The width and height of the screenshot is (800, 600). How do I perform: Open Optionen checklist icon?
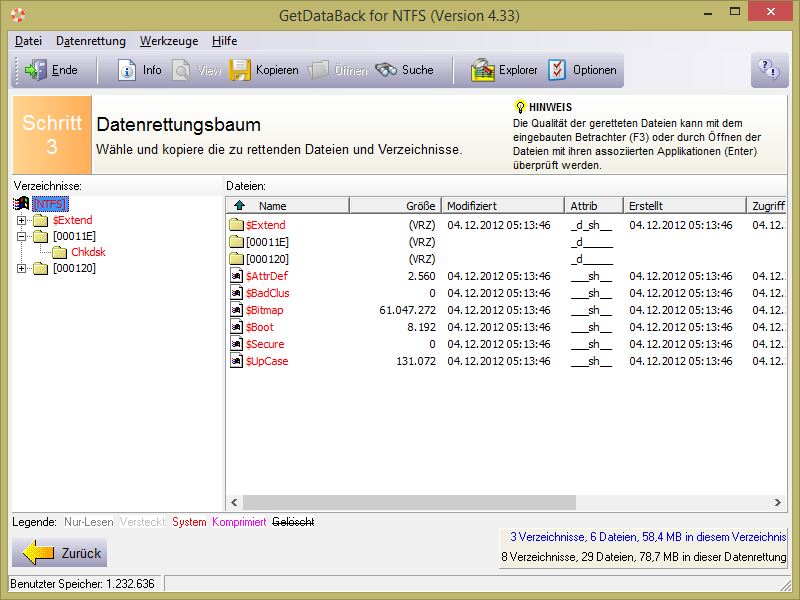point(557,70)
